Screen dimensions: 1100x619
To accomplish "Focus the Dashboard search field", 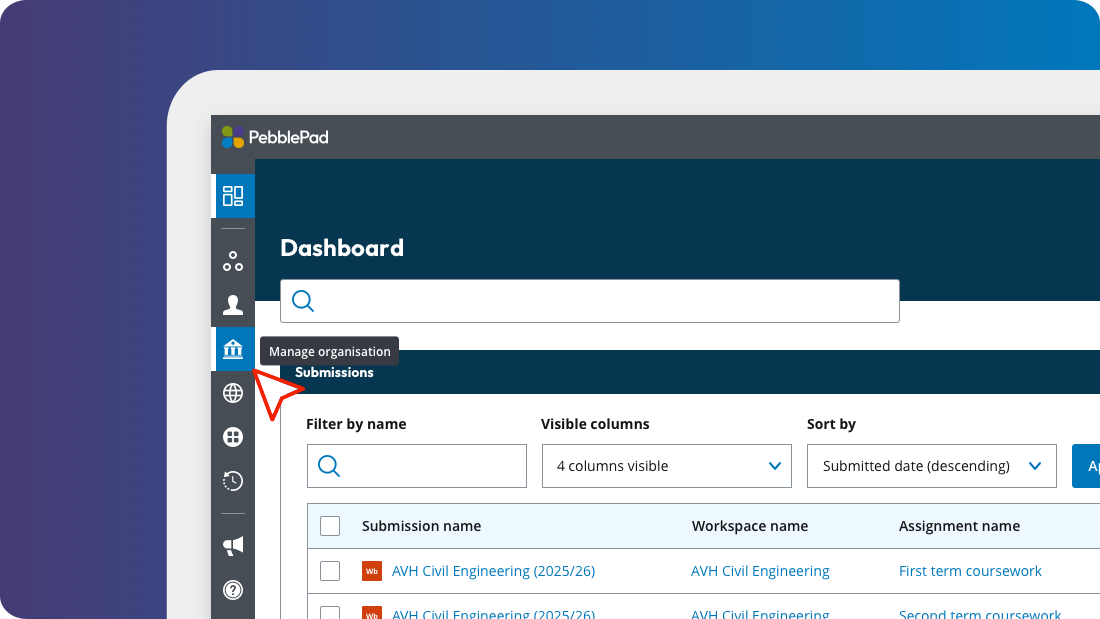I will [589, 301].
